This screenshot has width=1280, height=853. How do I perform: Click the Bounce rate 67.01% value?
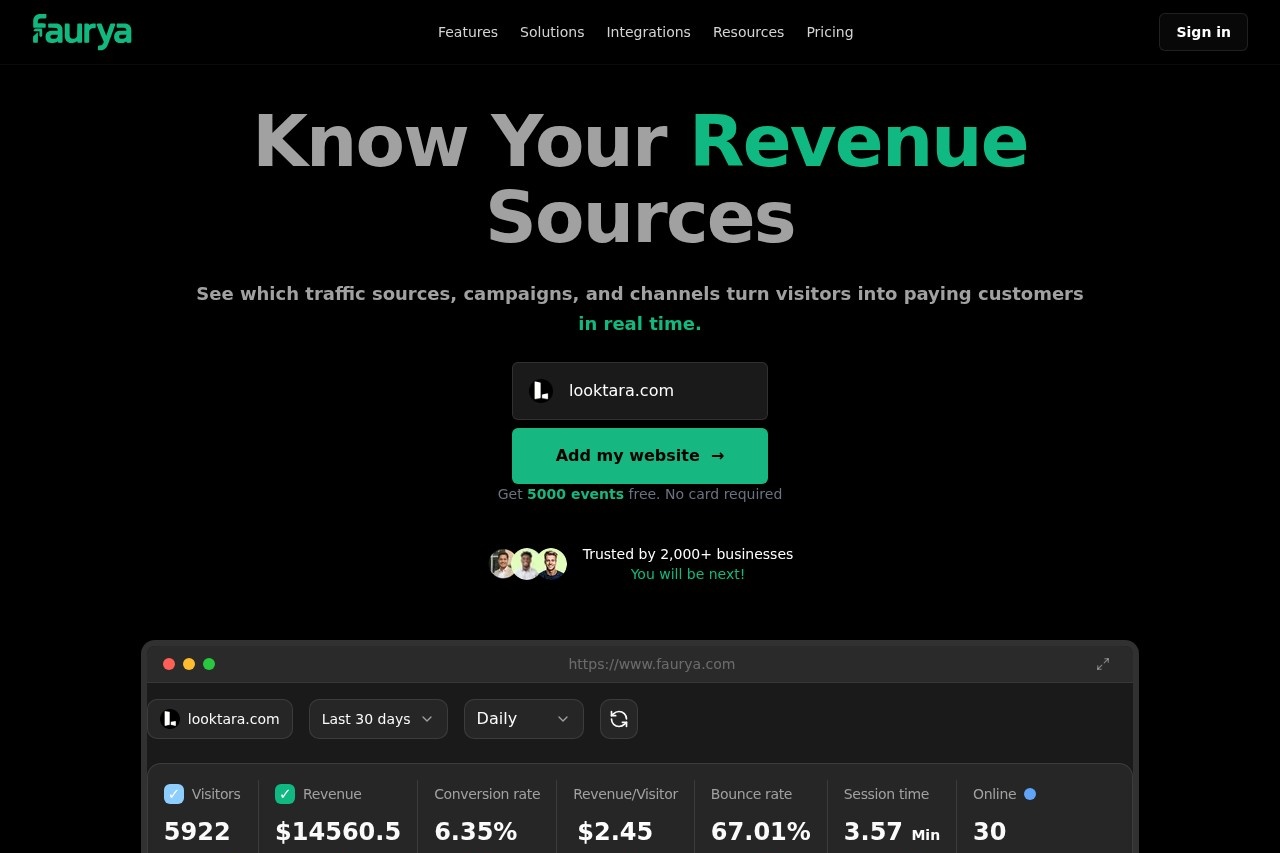tap(761, 832)
